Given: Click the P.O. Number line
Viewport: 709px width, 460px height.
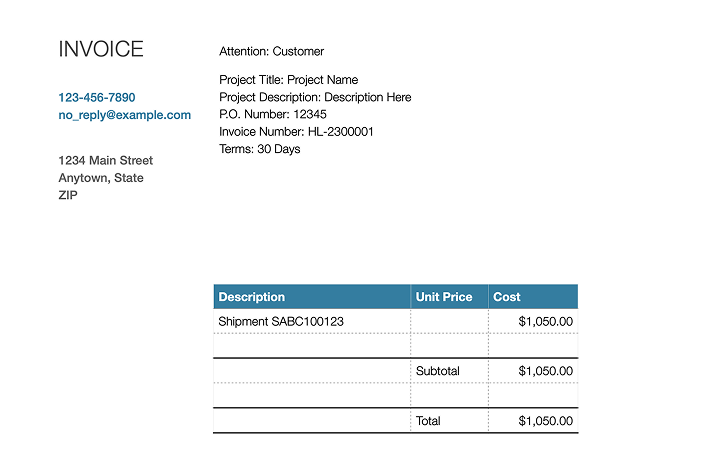Looking at the screenshot, I should (272, 114).
